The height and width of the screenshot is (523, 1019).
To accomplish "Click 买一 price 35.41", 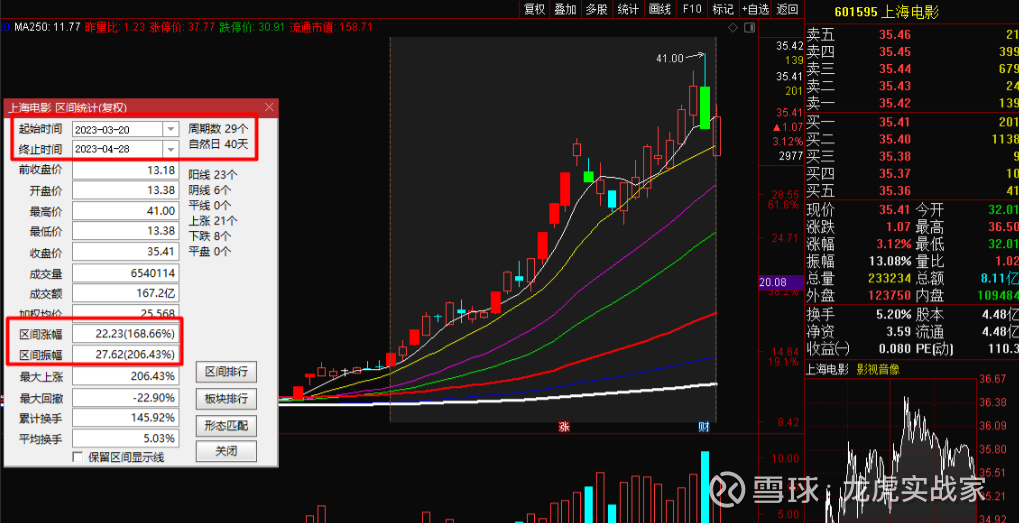I will 895,121.
